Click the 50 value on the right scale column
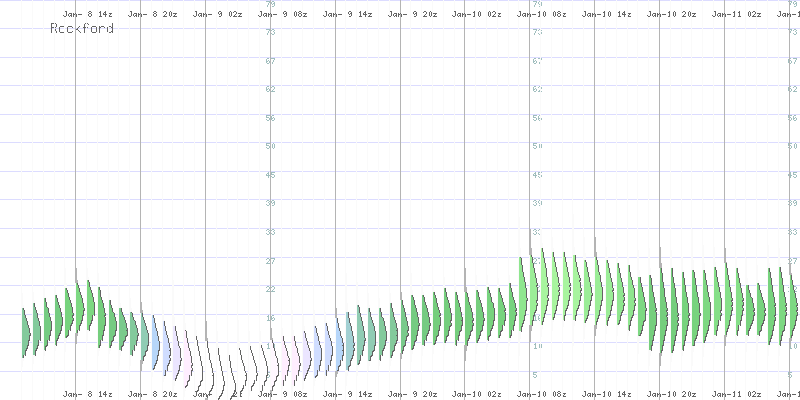Image resolution: width=800 pixels, height=400 pixels. coord(537,146)
